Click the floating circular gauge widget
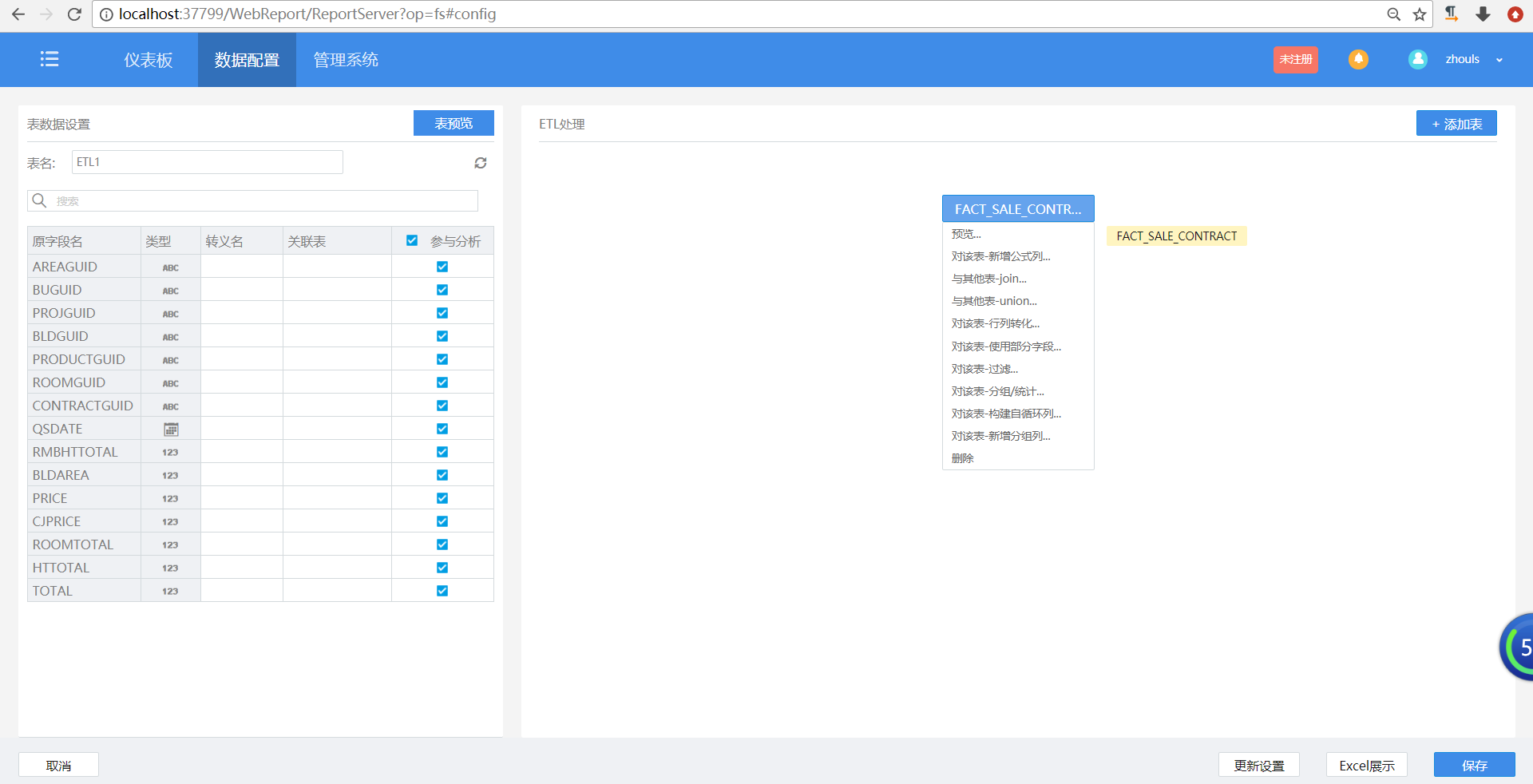 (1517, 647)
